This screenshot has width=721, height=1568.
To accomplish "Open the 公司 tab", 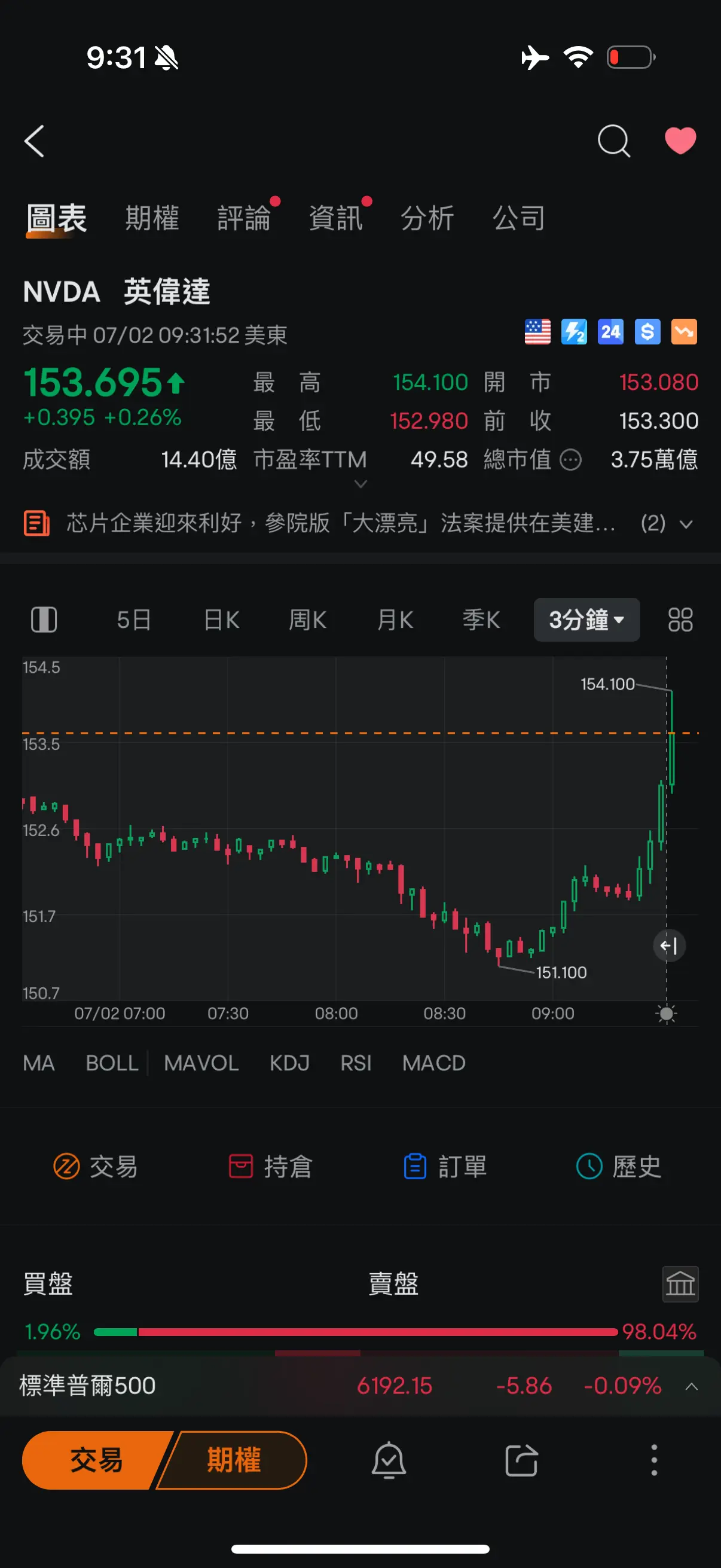I will coord(519,218).
